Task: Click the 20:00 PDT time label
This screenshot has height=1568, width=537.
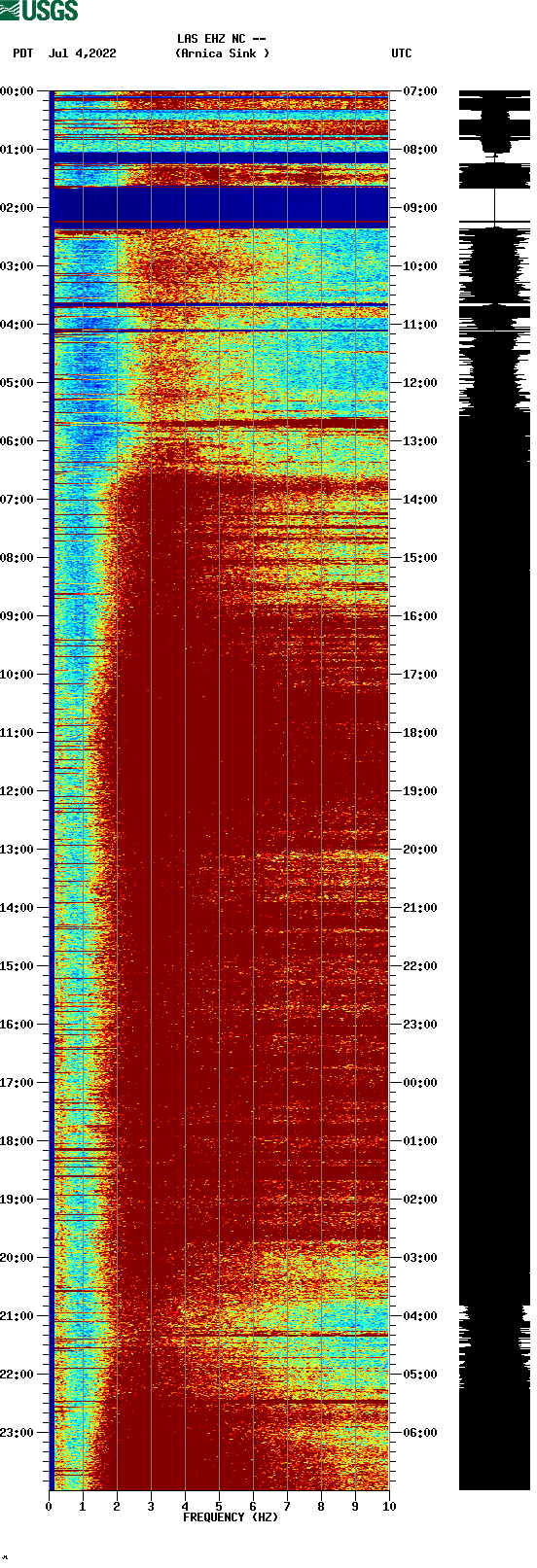Action: pos(17,1258)
